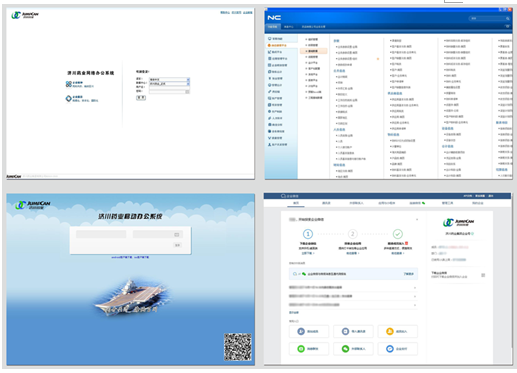Open the first dropdown in the white login form
Screen dimensions: 517x373
pos(169,80)
